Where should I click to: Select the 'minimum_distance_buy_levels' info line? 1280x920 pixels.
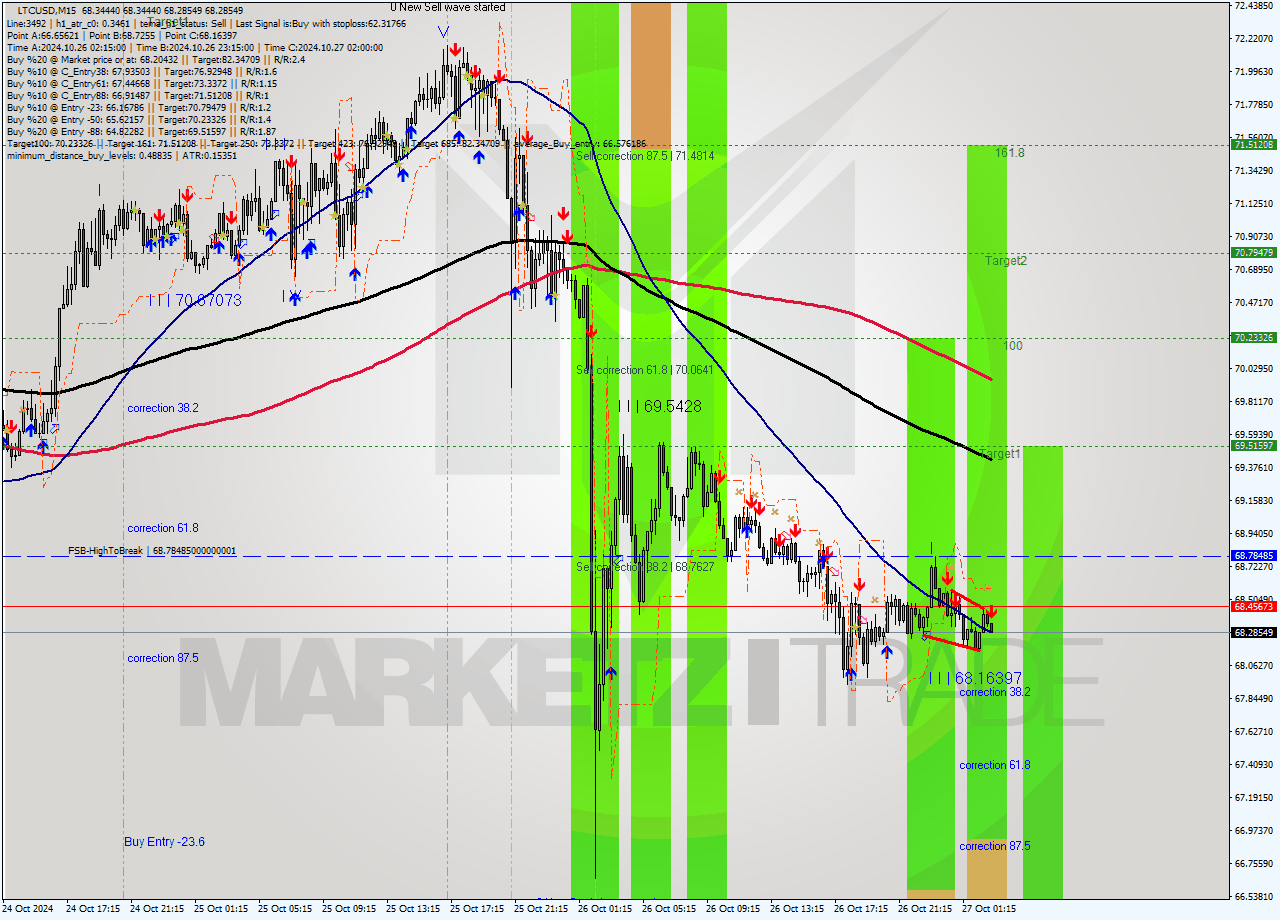point(122,155)
